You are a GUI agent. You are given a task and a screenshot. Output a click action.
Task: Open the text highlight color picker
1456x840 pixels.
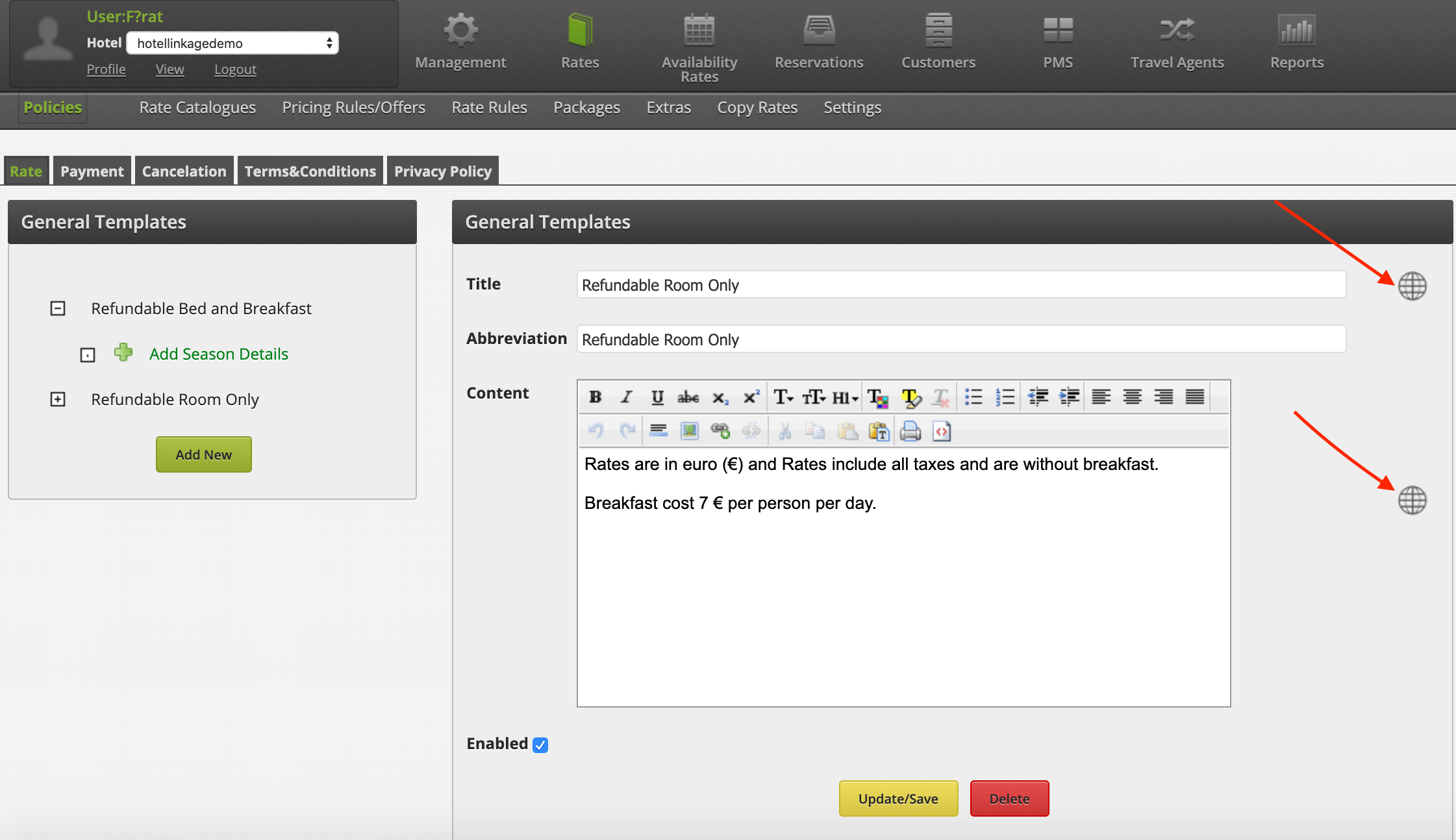910,397
